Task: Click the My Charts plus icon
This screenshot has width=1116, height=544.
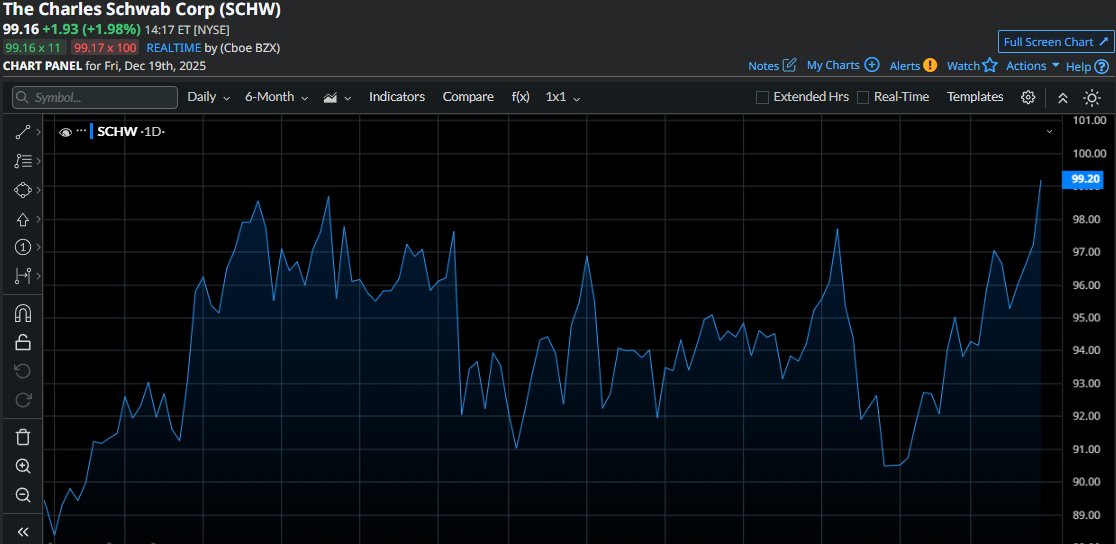Action: pos(872,65)
